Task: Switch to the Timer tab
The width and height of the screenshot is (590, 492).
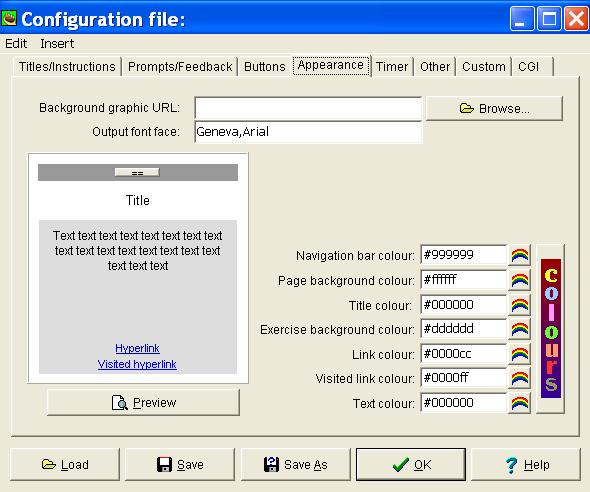Action: tap(392, 67)
